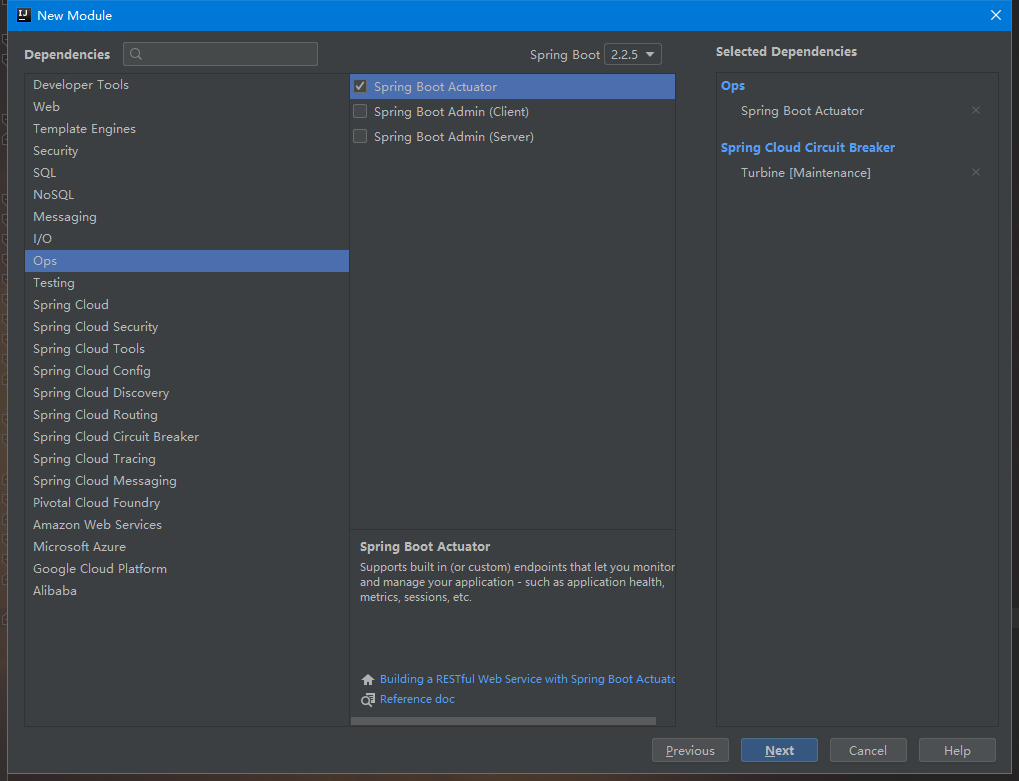Image resolution: width=1019 pixels, height=781 pixels.
Task: Open Building a RESTful Web Service link
Action: [527, 679]
